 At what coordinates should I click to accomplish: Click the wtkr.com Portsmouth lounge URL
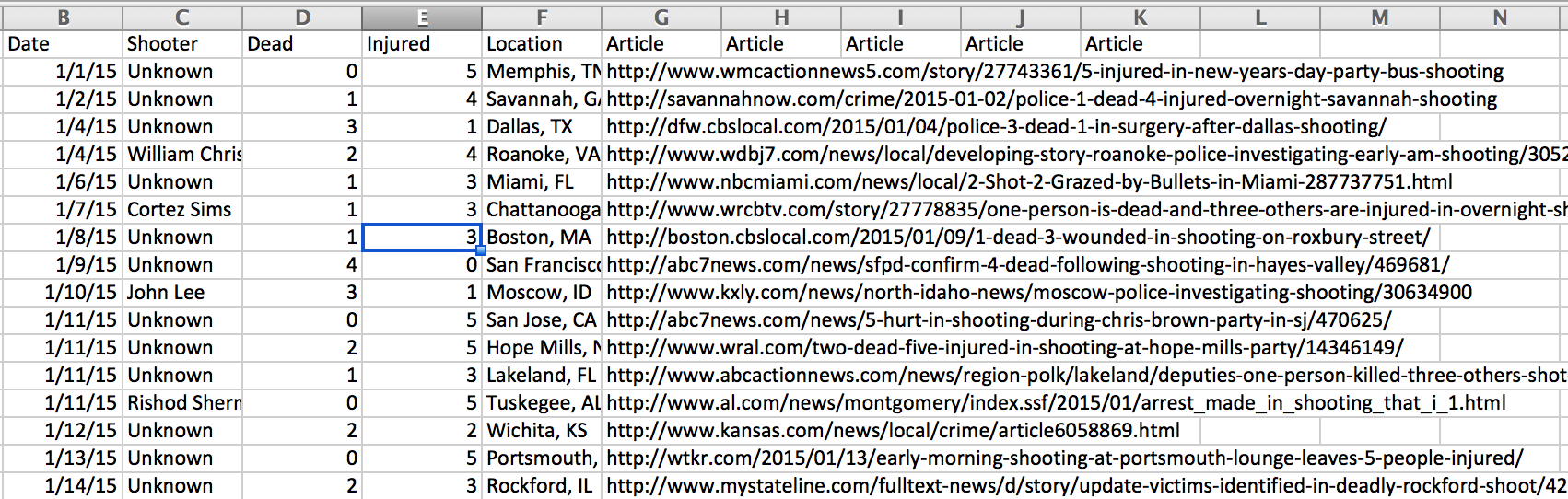(1064, 458)
